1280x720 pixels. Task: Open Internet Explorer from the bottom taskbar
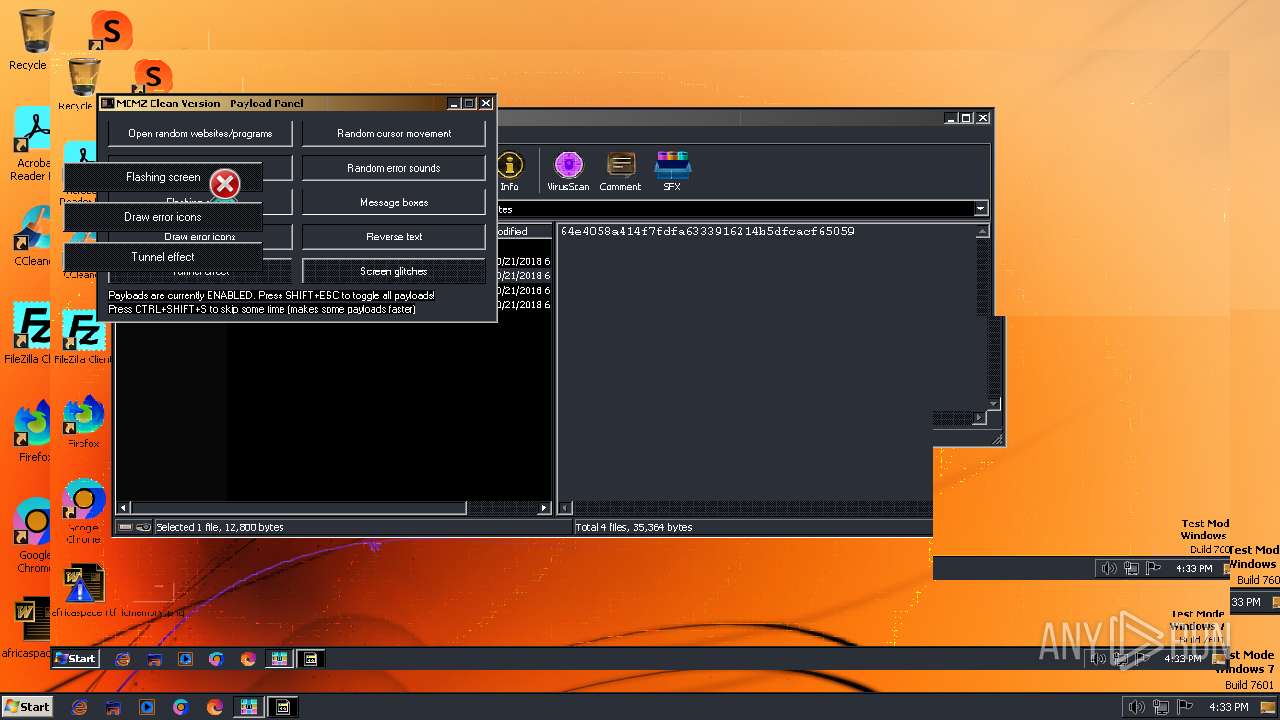[x=80, y=707]
